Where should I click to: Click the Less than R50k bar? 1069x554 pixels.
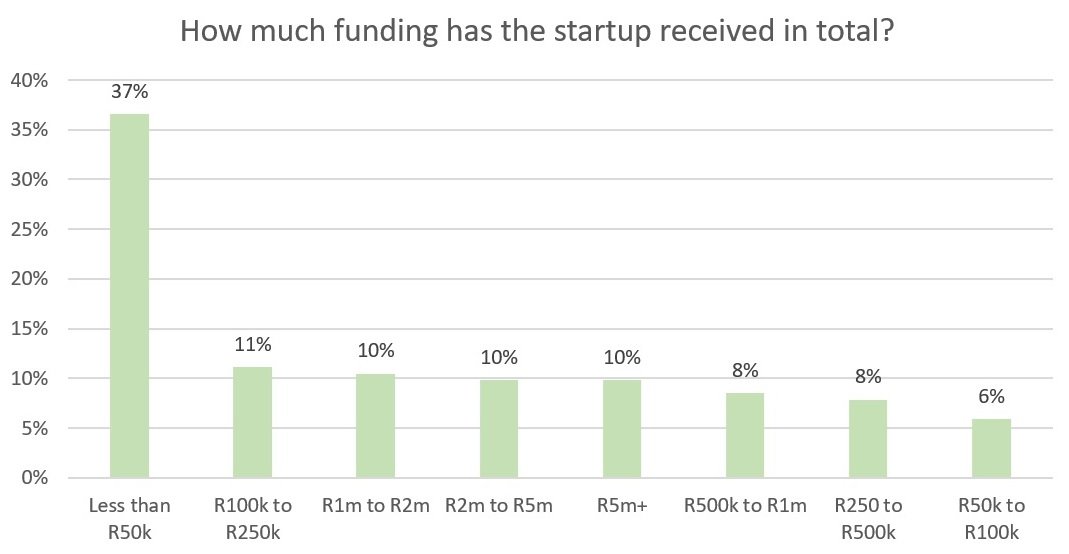pos(130,296)
